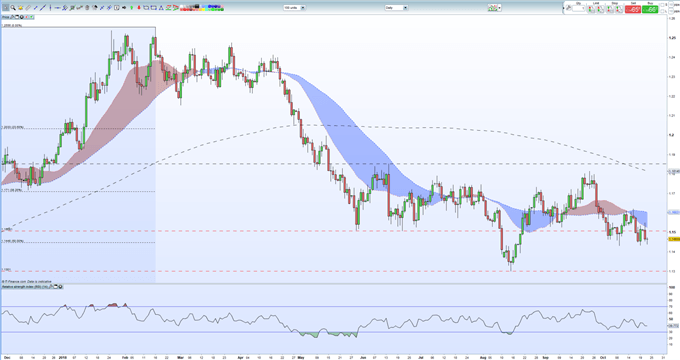Click the Qty quantity input field
The width and height of the screenshot is (680, 360).
pos(578,8)
